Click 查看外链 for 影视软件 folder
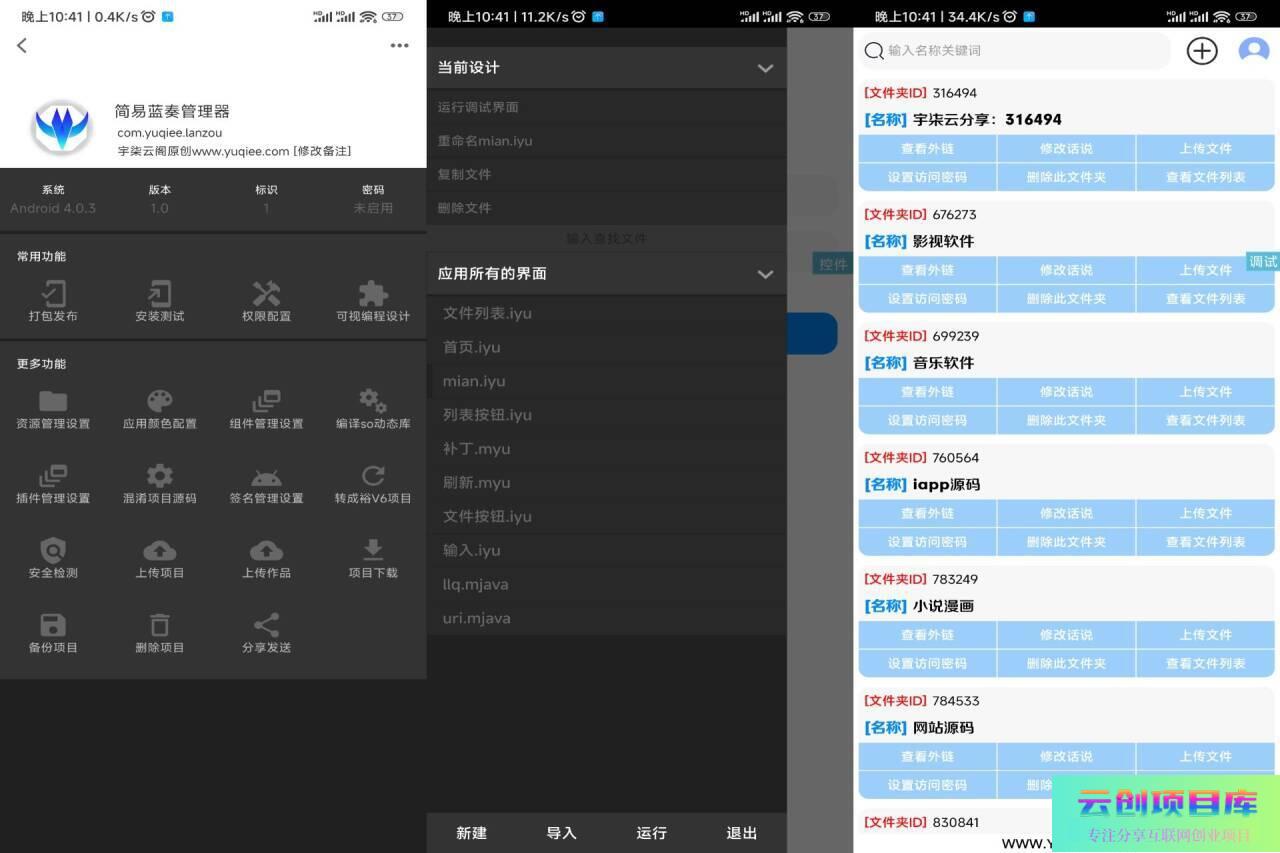1280x853 pixels. 927,270
